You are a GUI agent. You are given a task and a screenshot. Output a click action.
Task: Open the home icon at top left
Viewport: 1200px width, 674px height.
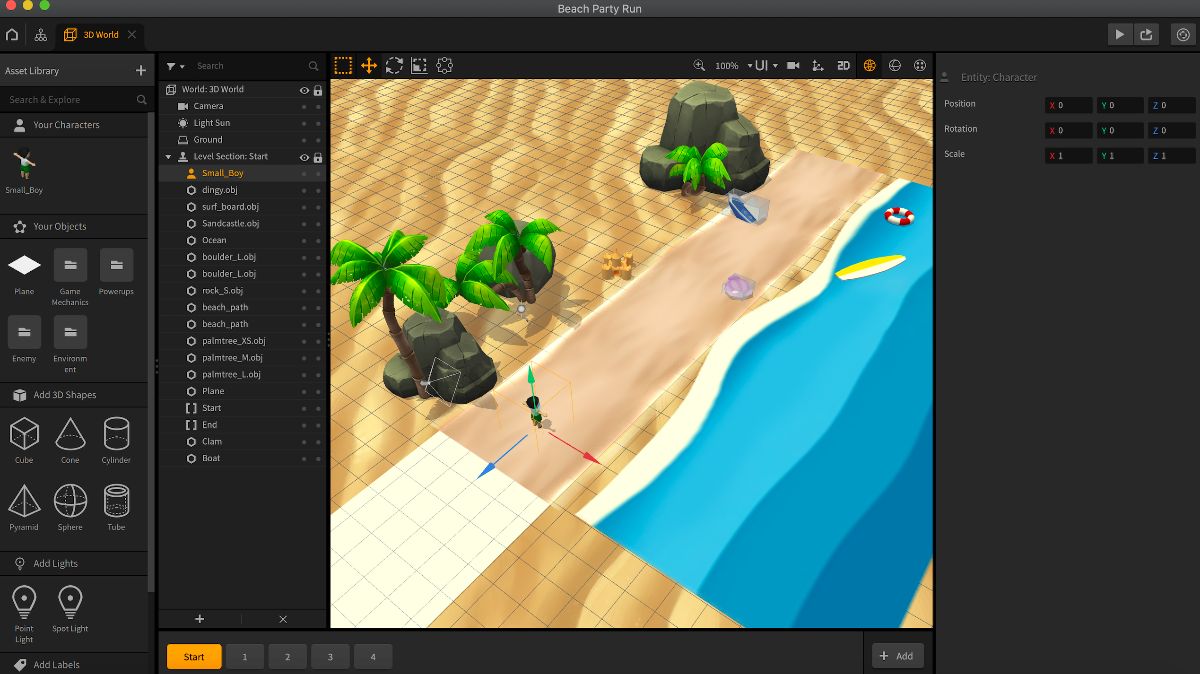coord(12,34)
